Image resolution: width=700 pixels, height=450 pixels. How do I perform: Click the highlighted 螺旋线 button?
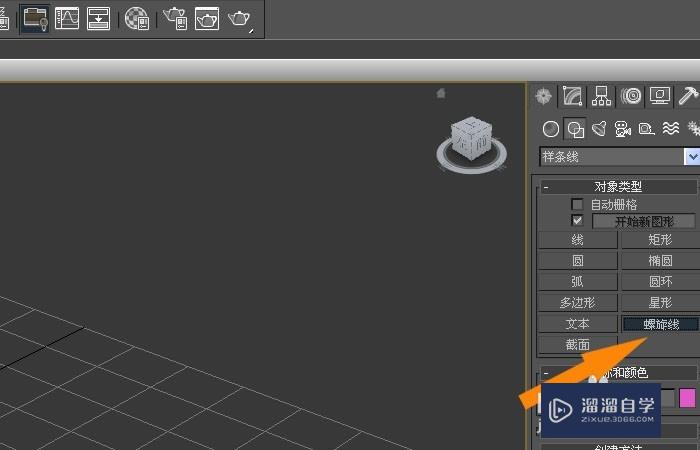660,324
